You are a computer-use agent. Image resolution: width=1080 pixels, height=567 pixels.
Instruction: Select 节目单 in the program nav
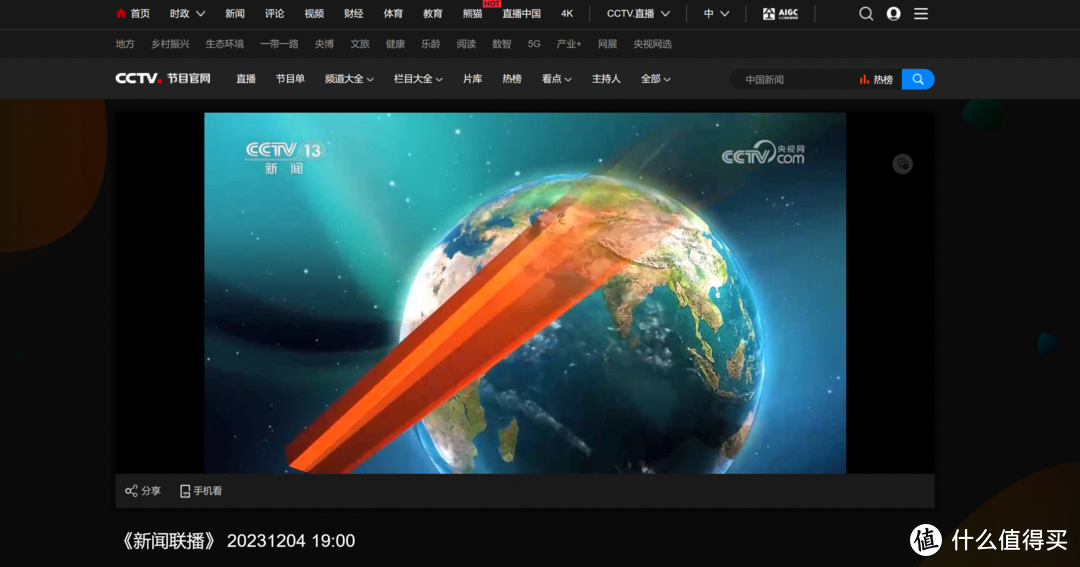pyautogui.click(x=290, y=79)
